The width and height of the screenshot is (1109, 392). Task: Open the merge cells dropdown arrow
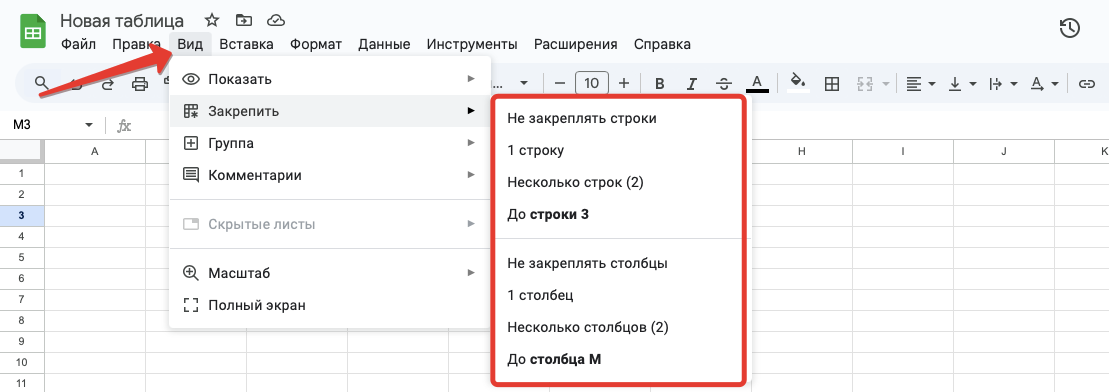coord(886,84)
